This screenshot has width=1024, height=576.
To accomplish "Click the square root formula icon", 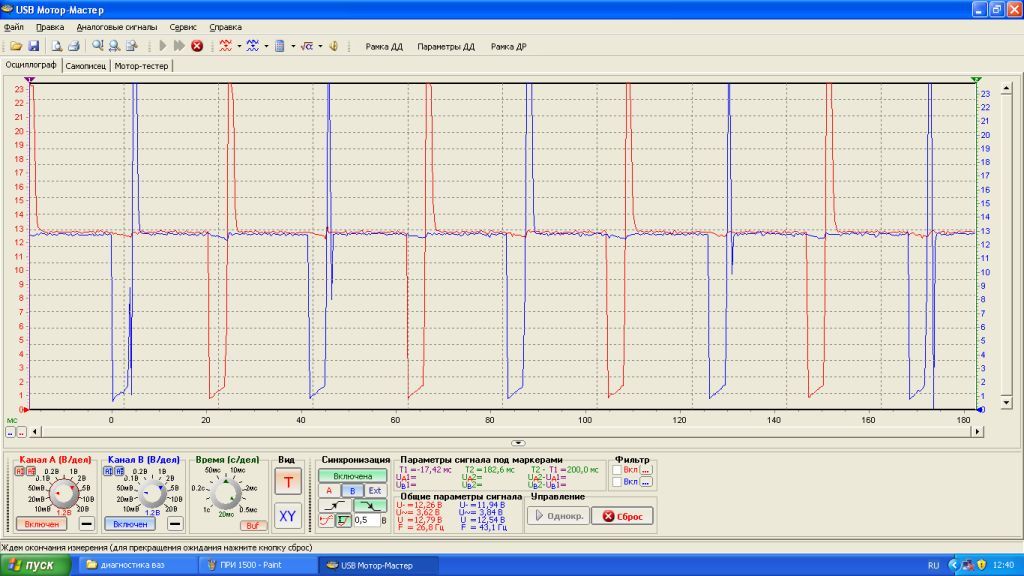I will point(307,46).
